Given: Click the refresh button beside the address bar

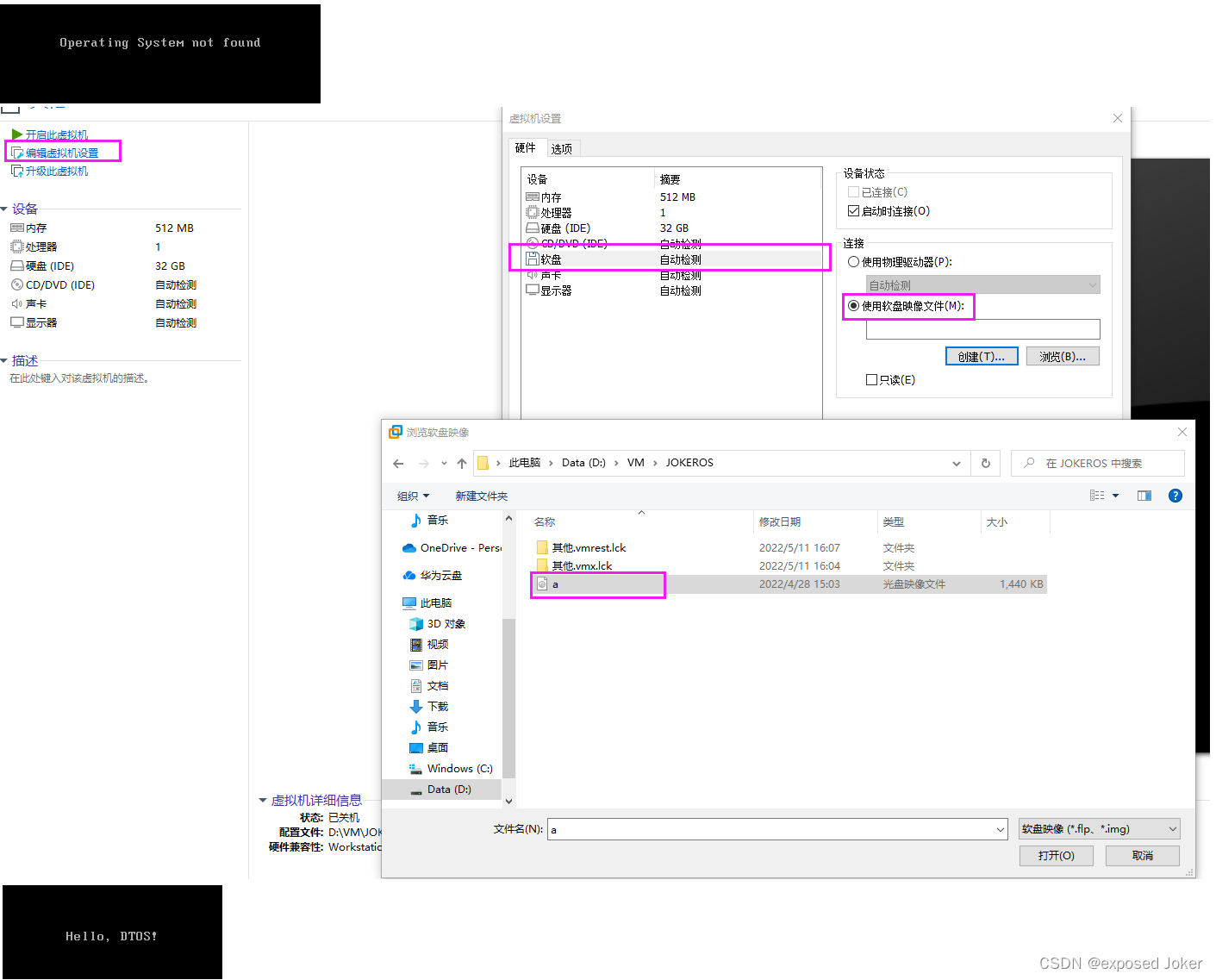Looking at the screenshot, I should (x=986, y=464).
